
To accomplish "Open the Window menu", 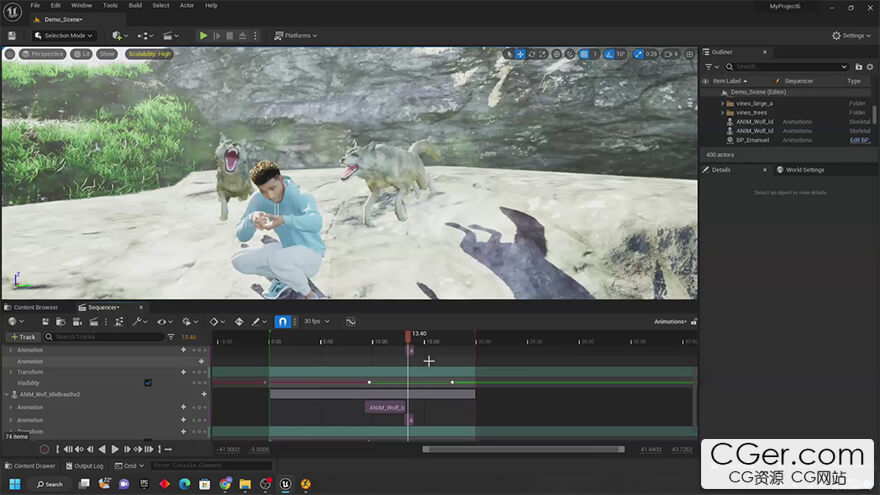I will [81, 5].
